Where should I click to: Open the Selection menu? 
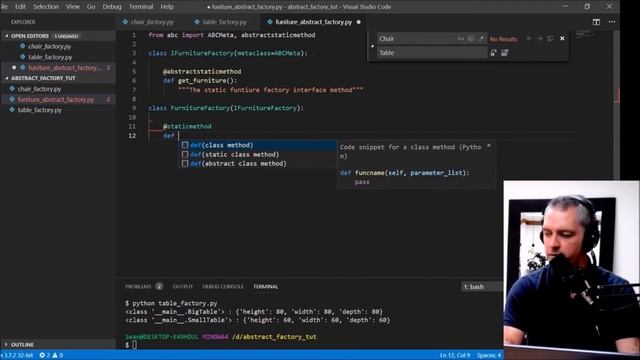coord(46,7)
